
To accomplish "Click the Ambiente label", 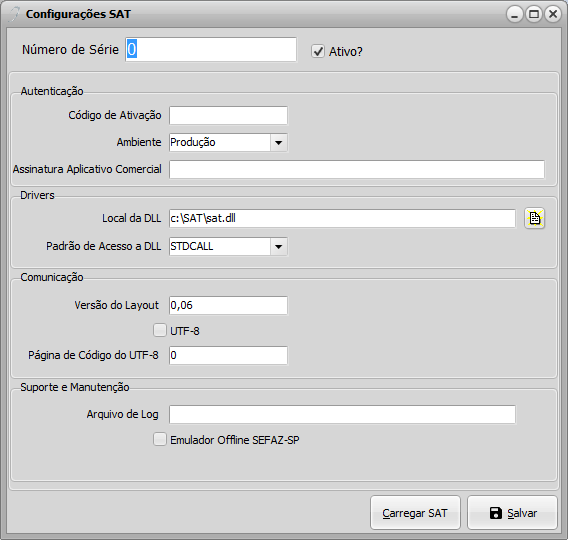I will (x=139, y=142).
